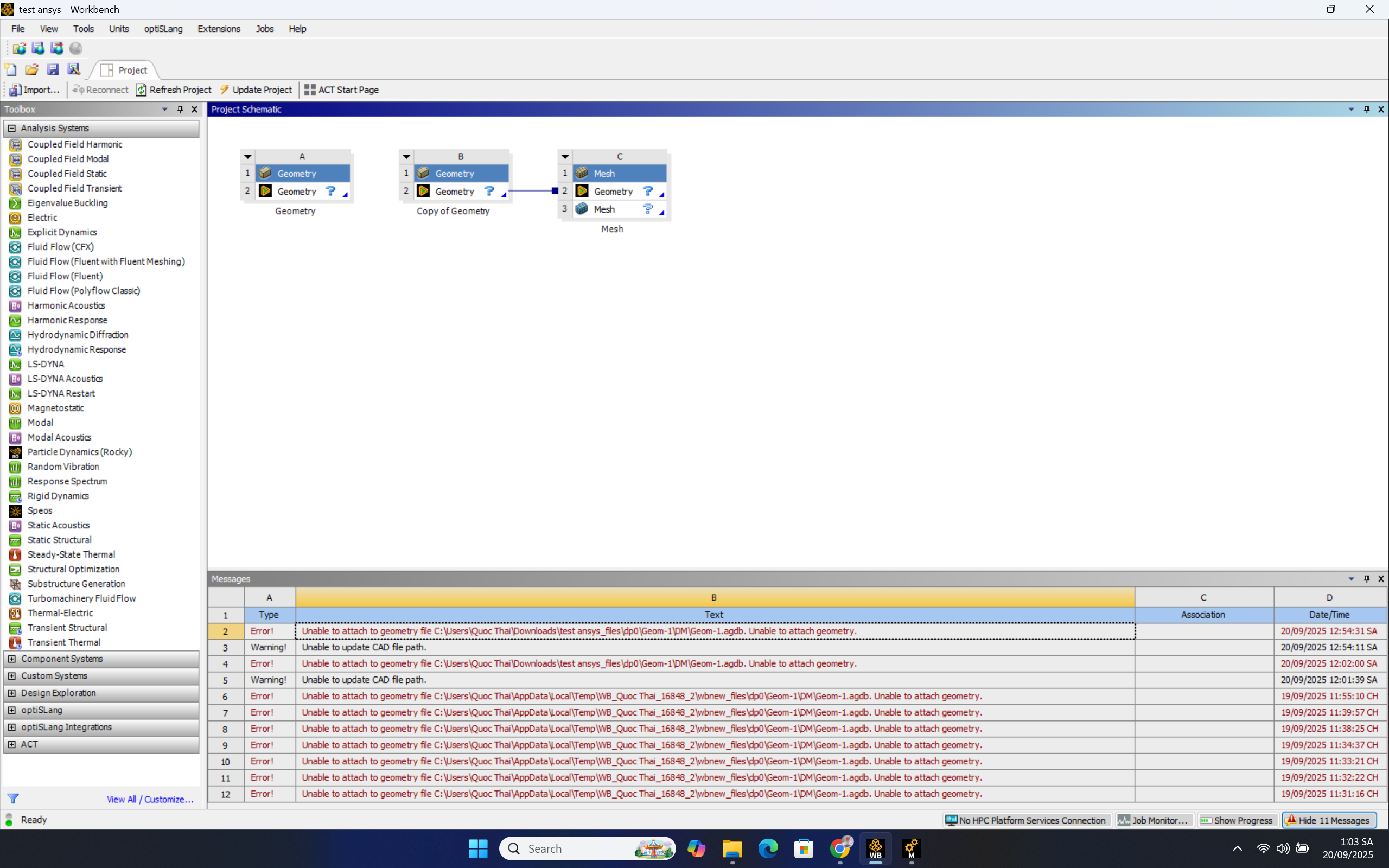Expand the optiSLang group
Viewport: 1389px width, 868px height.
click(x=11, y=710)
